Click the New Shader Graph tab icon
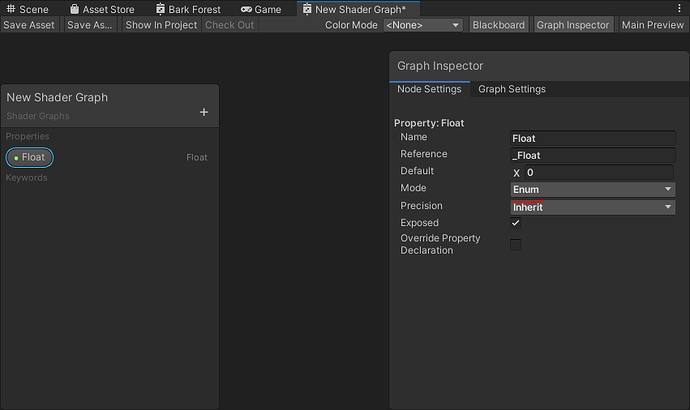 point(306,9)
